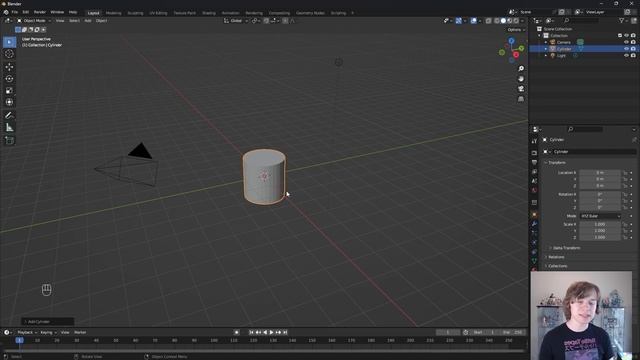Select the Move tool
640x360 pixels.
point(9,67)
